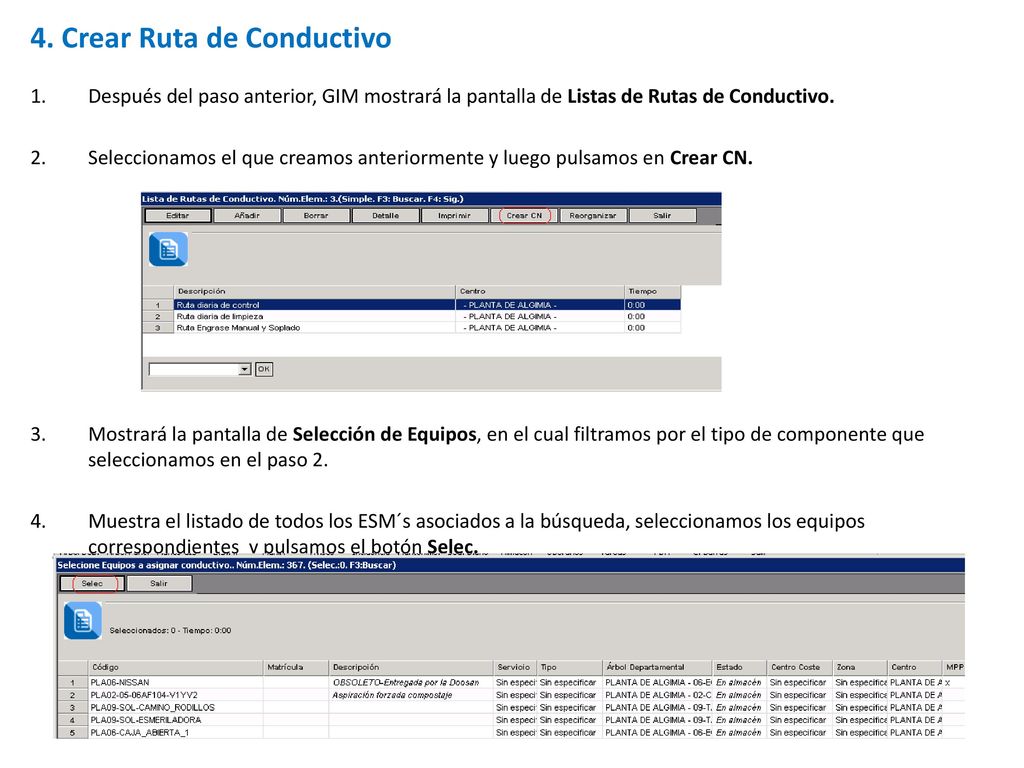The height and width of the screenshot is (768, 1024).
Task: Click Salir in the Lista de Rutas window
Action: (x=662, y=216)
